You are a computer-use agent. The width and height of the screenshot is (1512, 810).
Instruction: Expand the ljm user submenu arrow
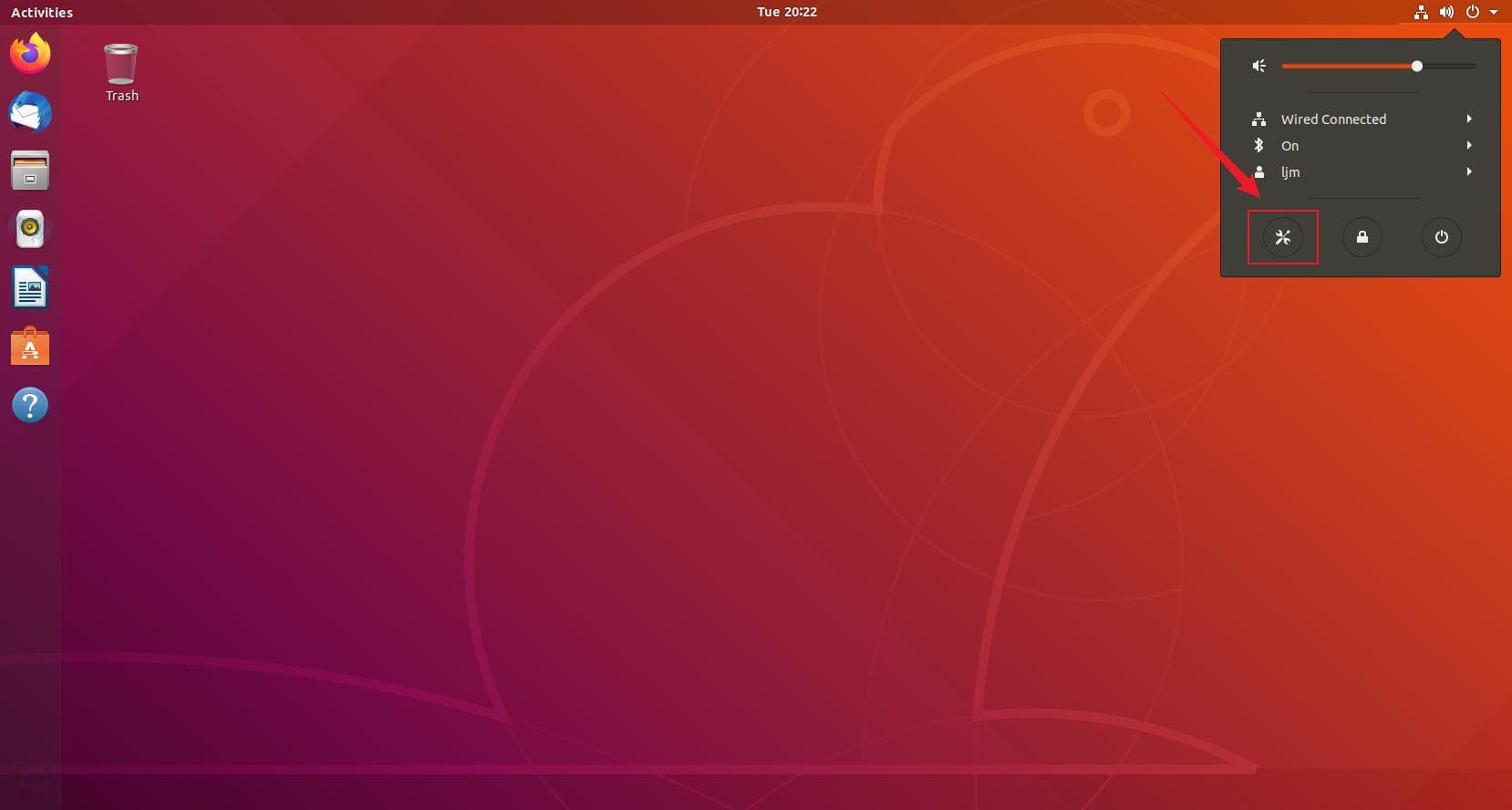coord(1469,171)
